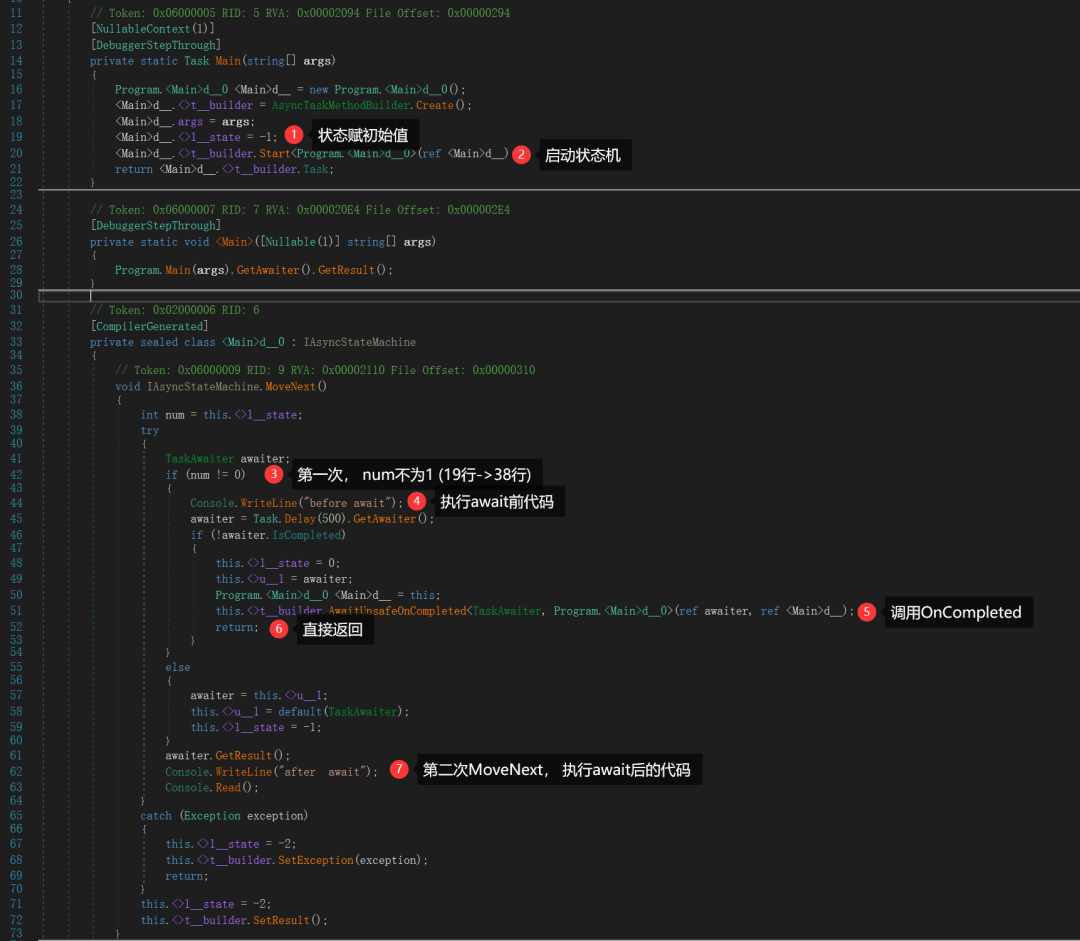Click the try keyword on line 39
The height and width of the screenshot is (941, 1080).
pyautogui.click(x=149, y=431)
